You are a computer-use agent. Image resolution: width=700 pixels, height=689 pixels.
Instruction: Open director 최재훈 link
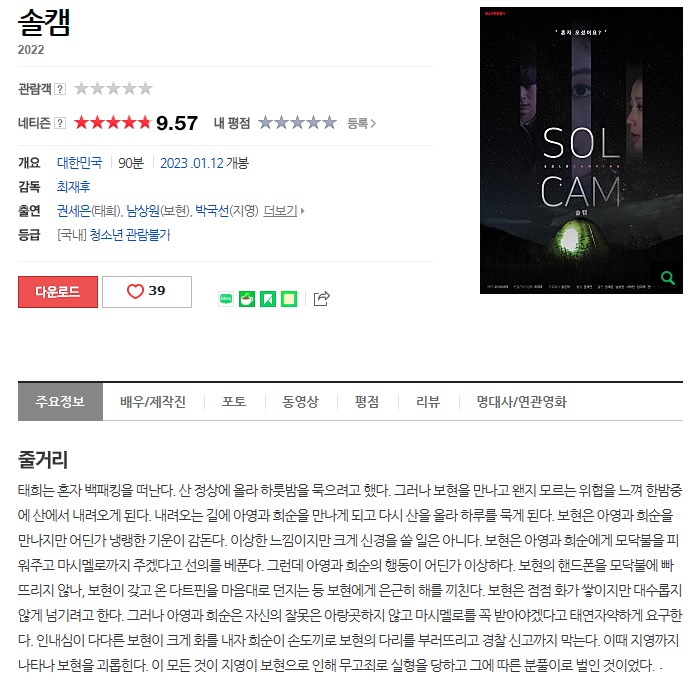[74, 187]
